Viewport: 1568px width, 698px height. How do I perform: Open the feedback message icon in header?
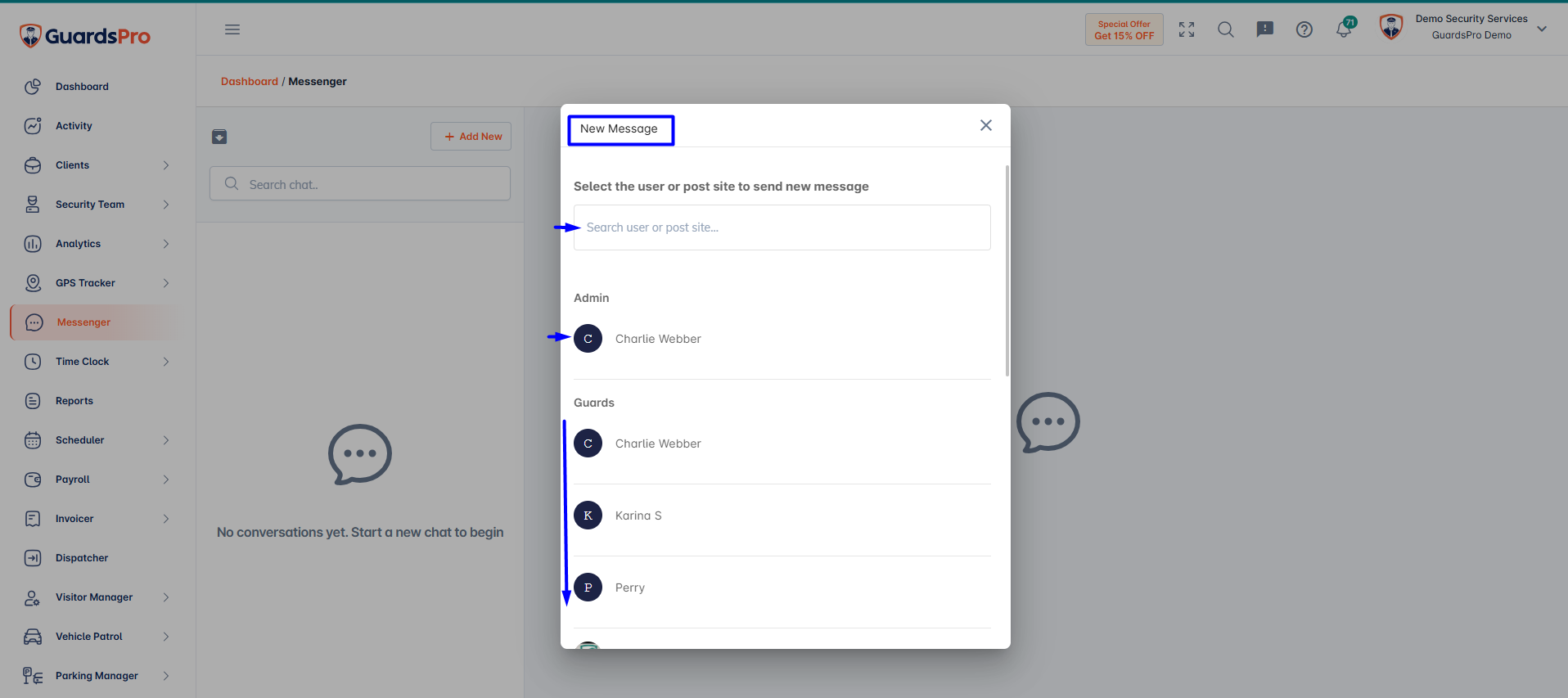point(1265,29)
